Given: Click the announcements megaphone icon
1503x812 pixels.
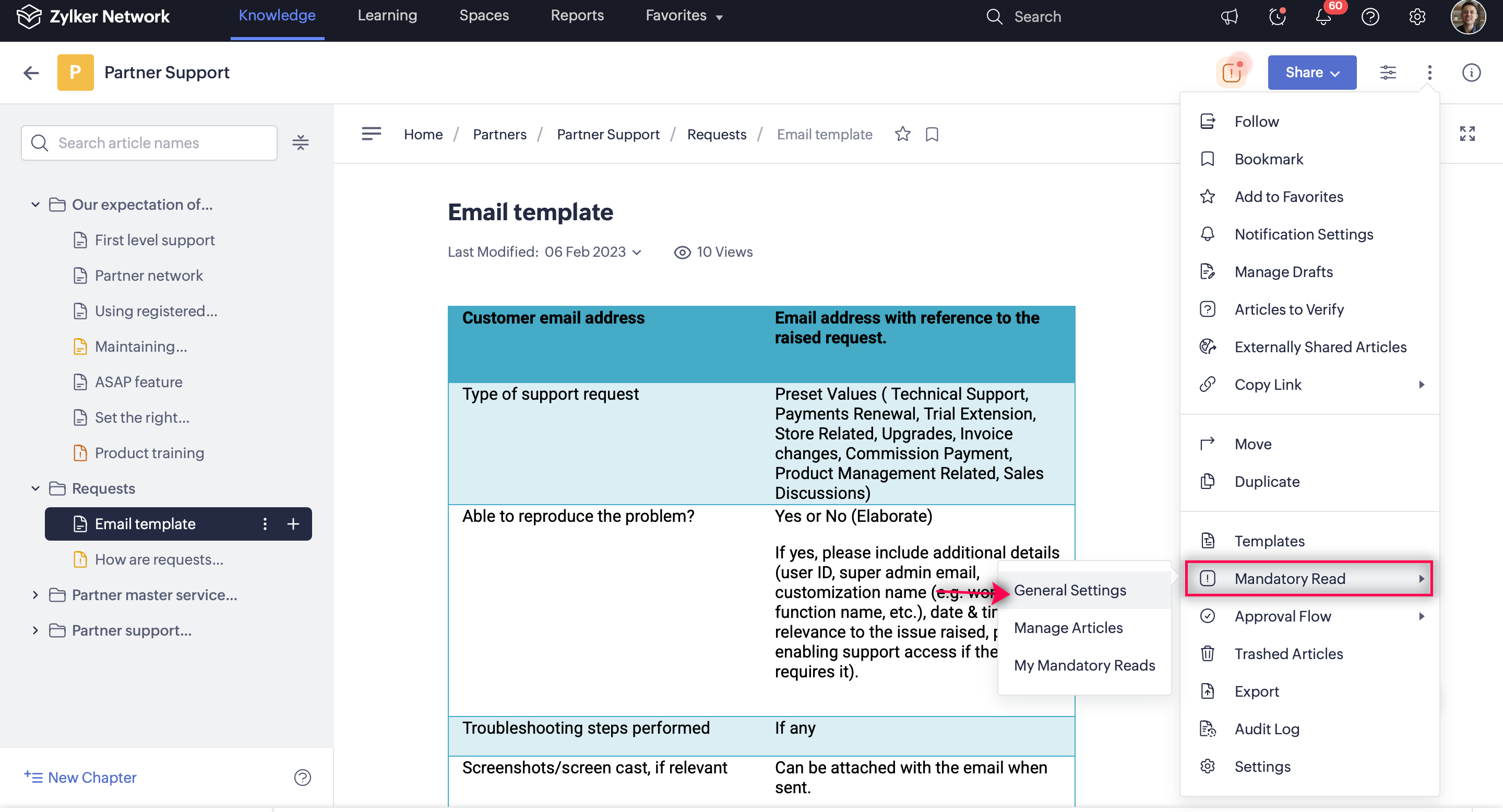Looking at the screenshot, I should click(x=1229, y=16).
